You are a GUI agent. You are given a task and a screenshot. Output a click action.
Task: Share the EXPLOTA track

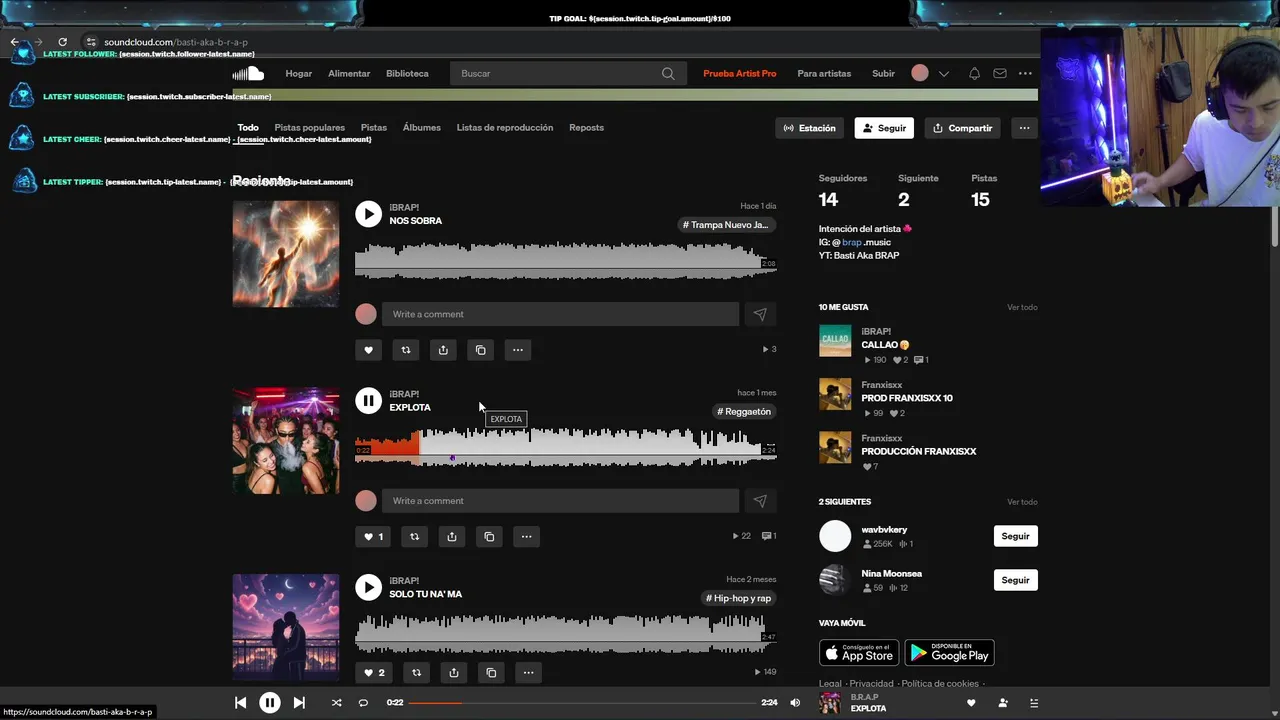[x=452, y=537]
